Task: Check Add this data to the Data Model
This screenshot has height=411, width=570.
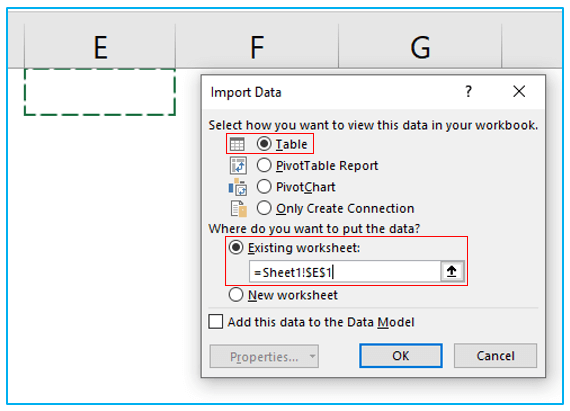Action: point(216,322)
